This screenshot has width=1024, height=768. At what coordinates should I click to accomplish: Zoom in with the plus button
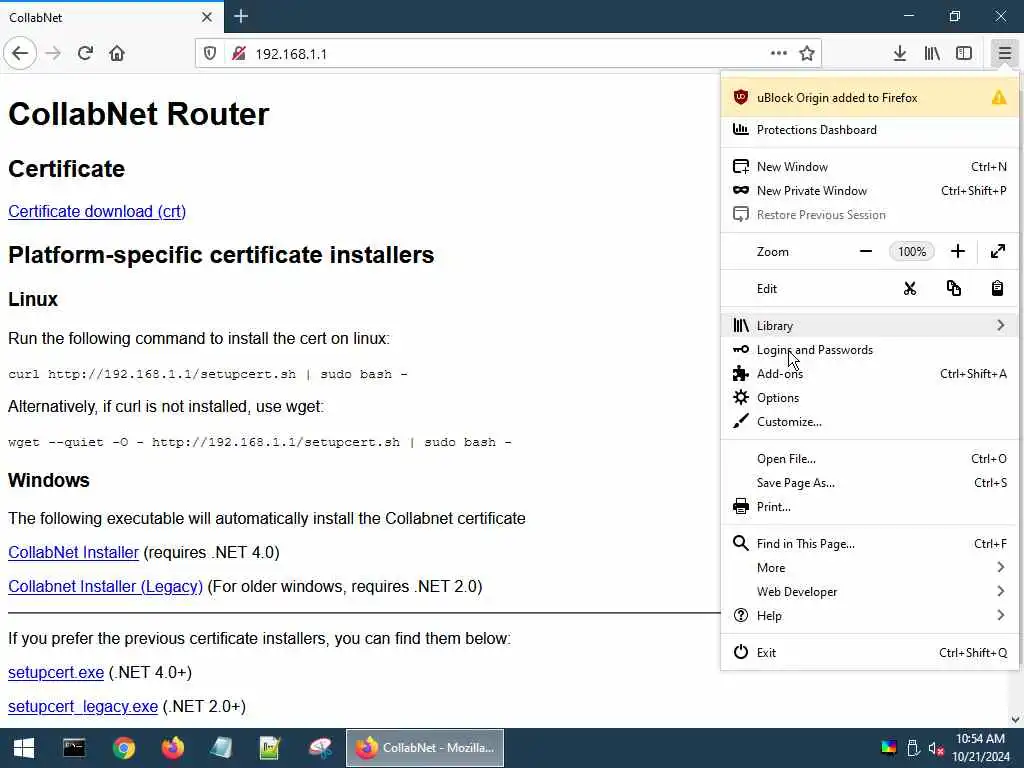pyautogui.click(x=957, y=251)
